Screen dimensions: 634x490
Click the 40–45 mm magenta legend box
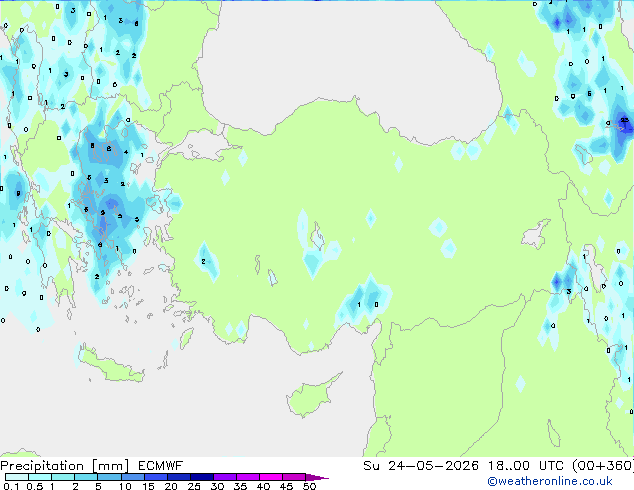pos(271,477)
